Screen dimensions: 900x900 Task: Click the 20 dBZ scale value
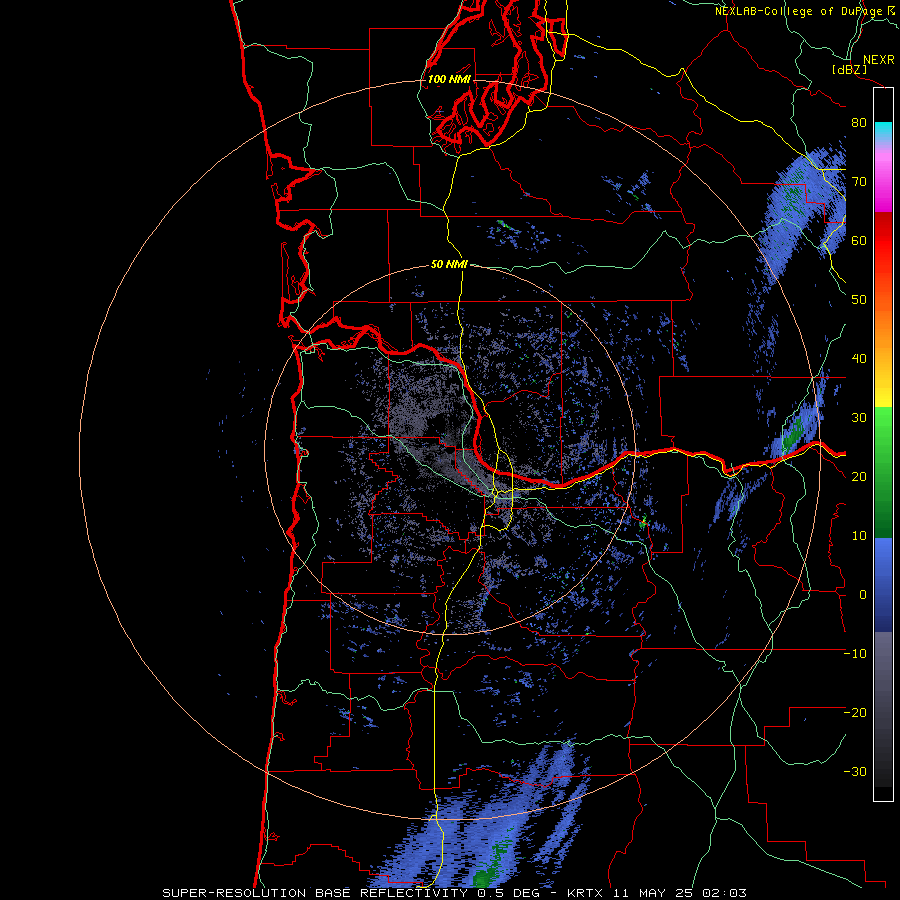[x=859, y=476]
